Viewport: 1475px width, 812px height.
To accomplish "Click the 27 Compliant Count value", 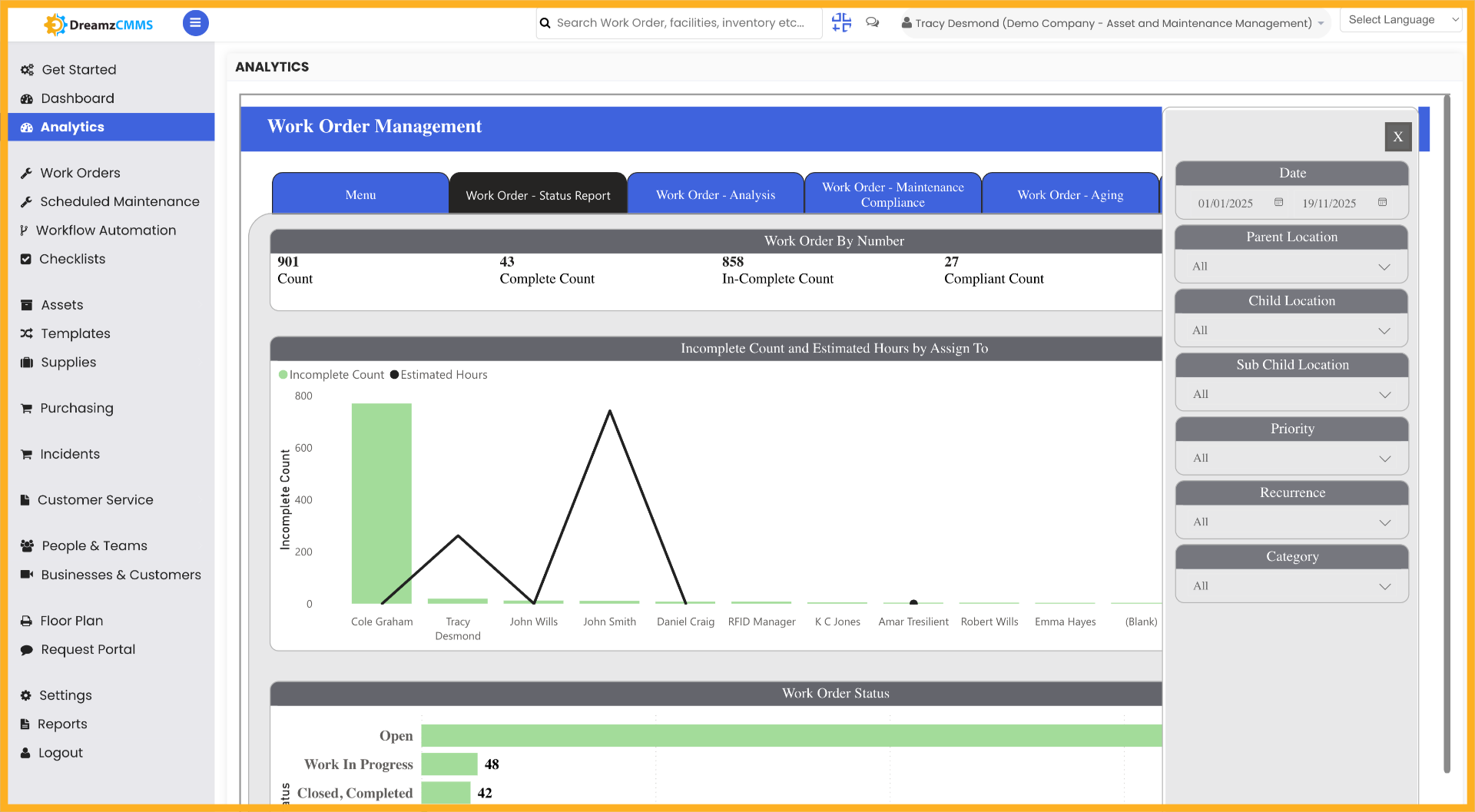I will (952, 262).
